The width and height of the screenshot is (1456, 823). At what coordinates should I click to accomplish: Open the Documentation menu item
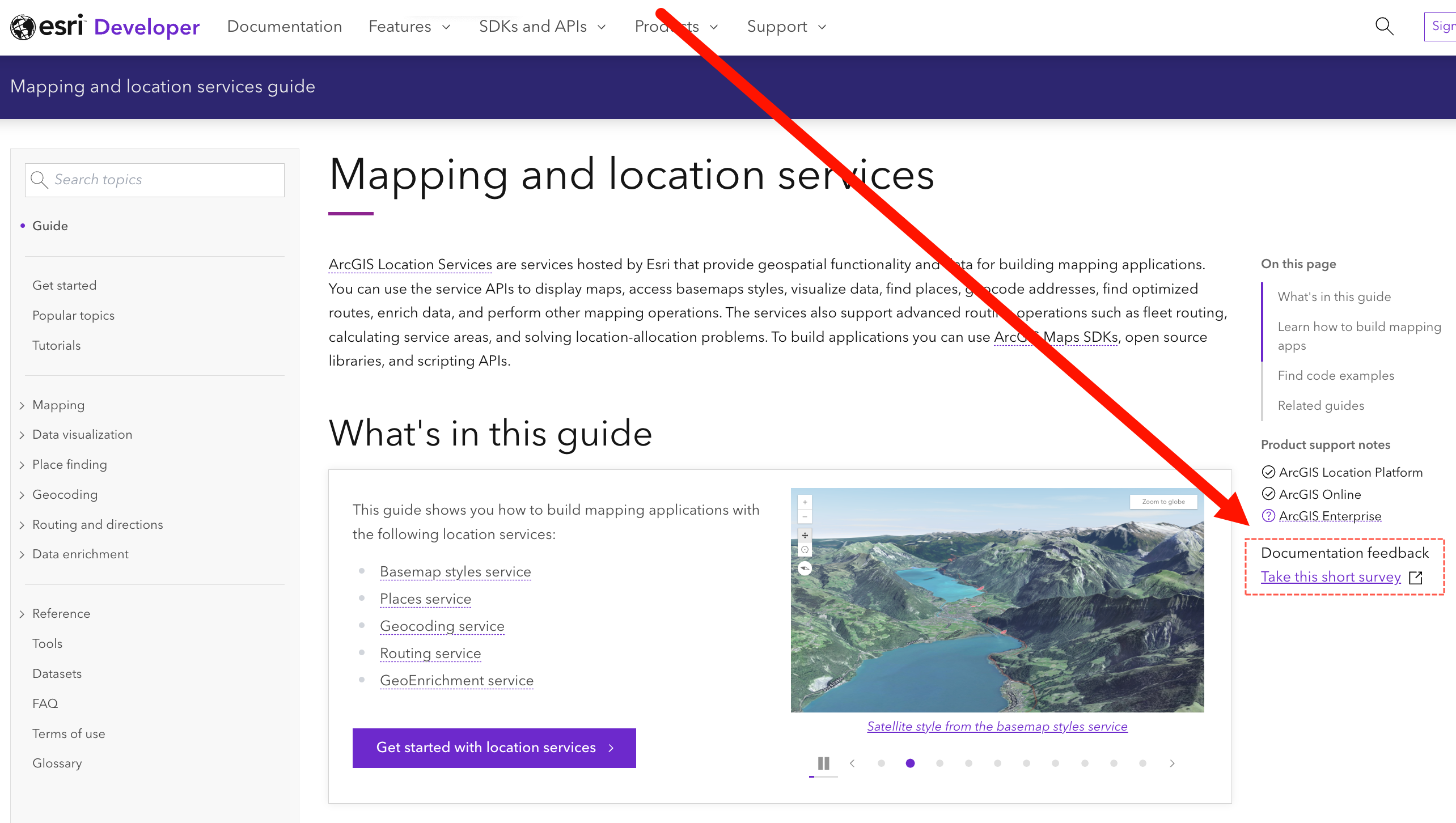click(x=284, y=27)
